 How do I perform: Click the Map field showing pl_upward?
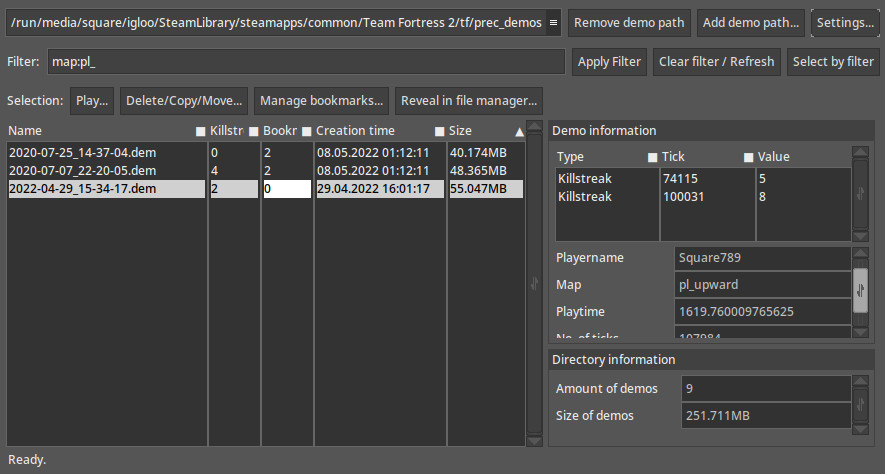pyautogui.click(x=763, y=284)
